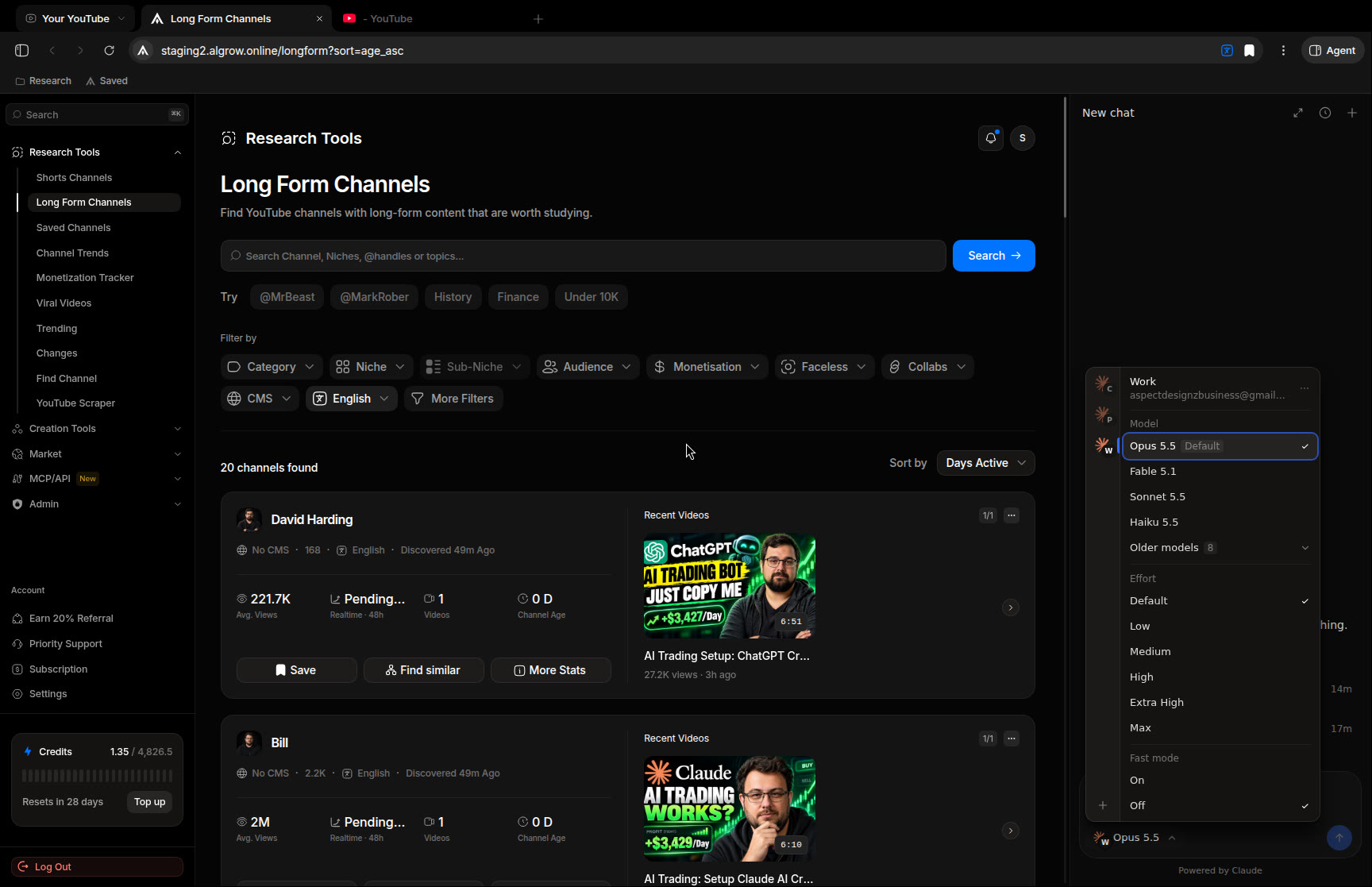Turn Fast mode On
The height and width of the screenshot is (887, 1372).
pos(1220,781)
